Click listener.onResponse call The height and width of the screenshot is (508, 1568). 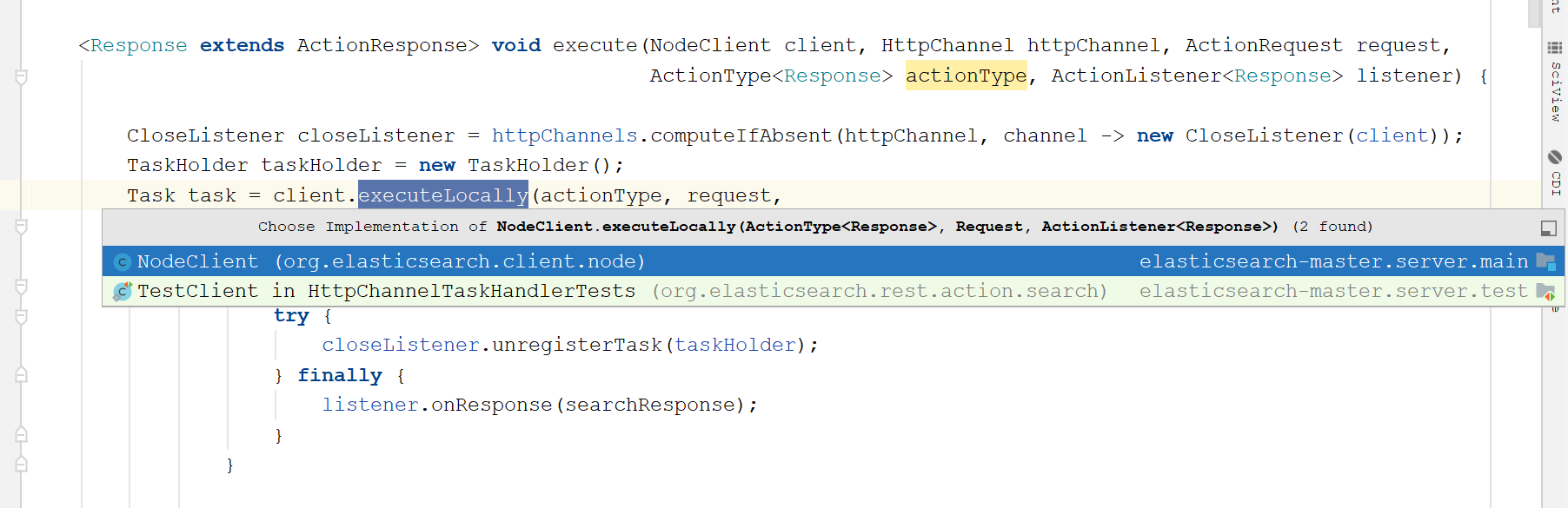coord(436,405)
